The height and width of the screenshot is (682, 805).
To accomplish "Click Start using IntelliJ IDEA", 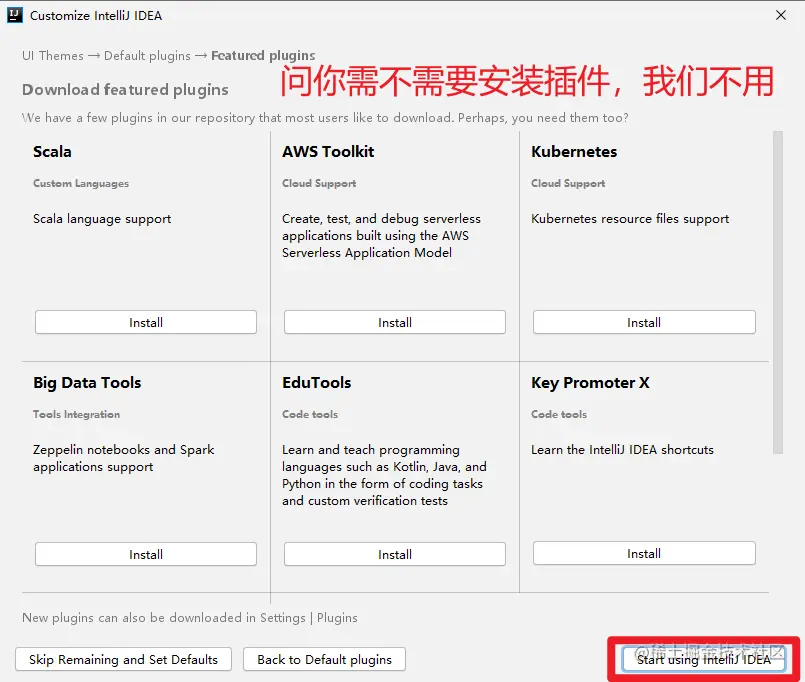I will [704, 659].
